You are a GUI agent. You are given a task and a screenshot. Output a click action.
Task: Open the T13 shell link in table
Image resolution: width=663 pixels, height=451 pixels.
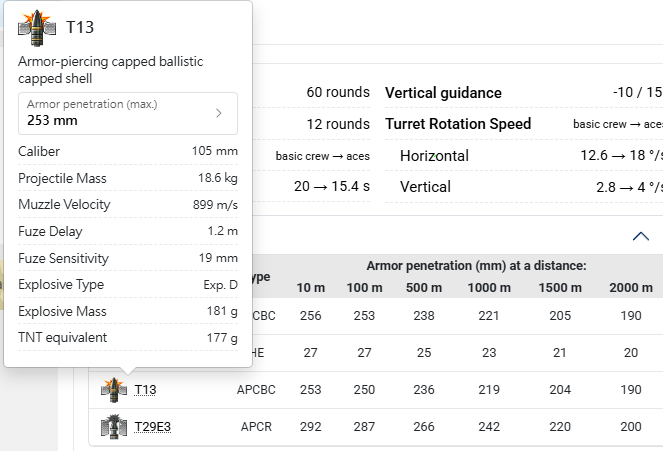(145, 390)
